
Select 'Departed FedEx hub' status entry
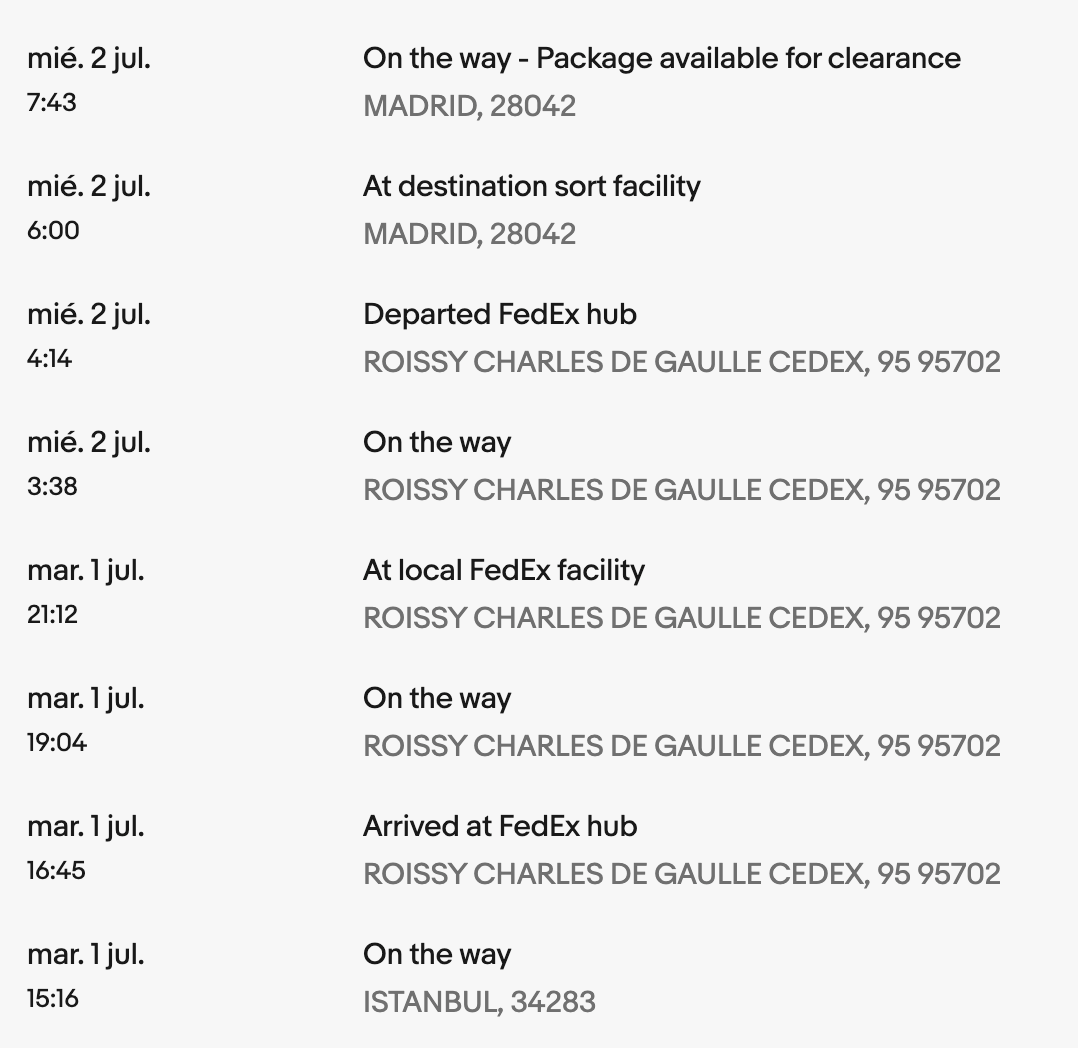click(500, 314)
